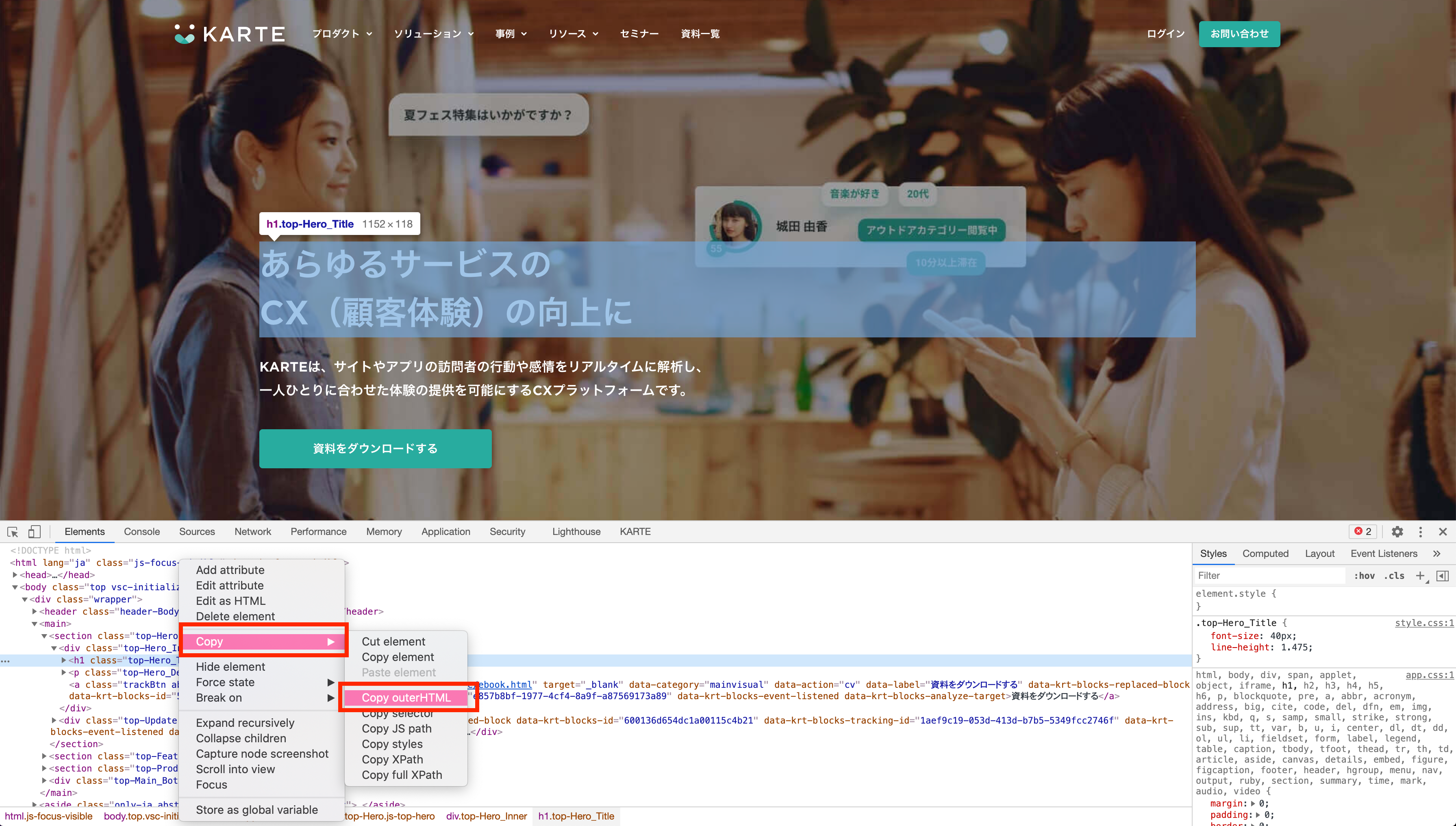Screen dimensions: 1456x826
Task: Expand the padding shorthand property
Action: (1258, 815)
